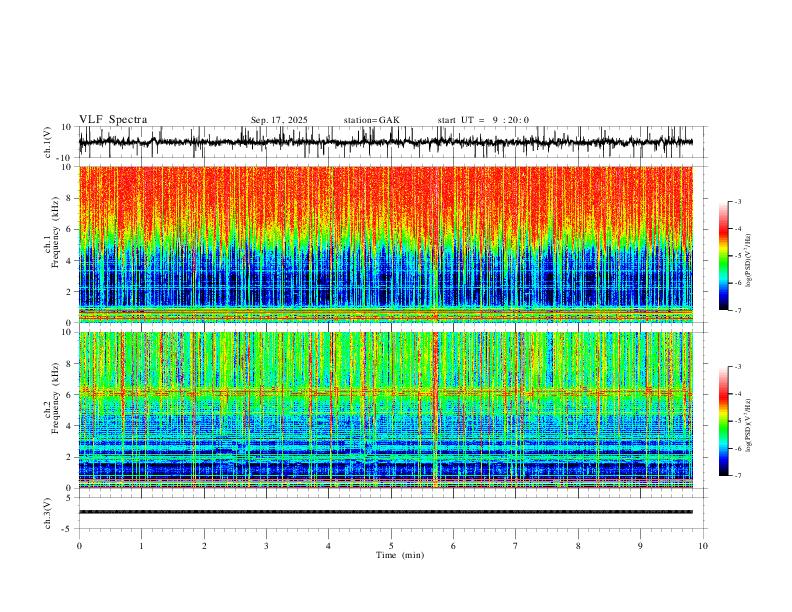Viewport: 792px width, 612px height.
Task: Click time axis tick label '8'
Action: coord(578,546)
